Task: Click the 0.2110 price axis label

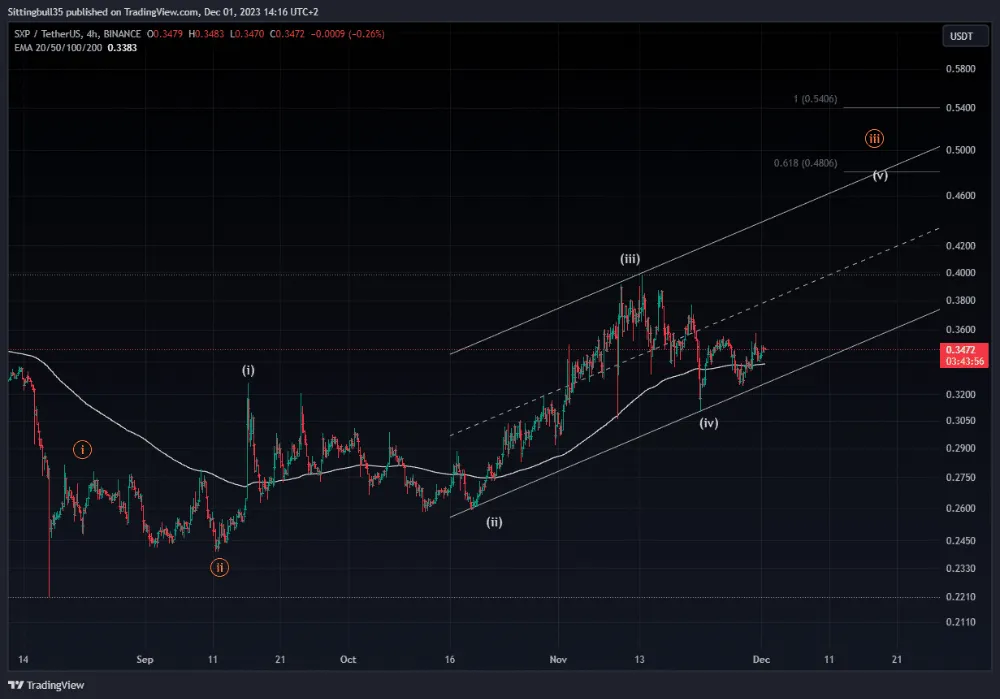Action: pos(960,622)
